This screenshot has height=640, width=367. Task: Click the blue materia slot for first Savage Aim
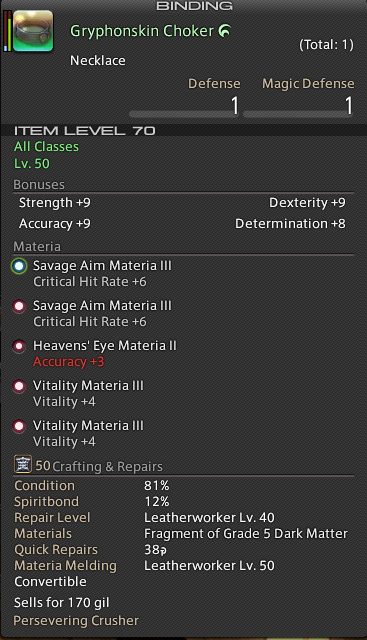coord(19,266)
